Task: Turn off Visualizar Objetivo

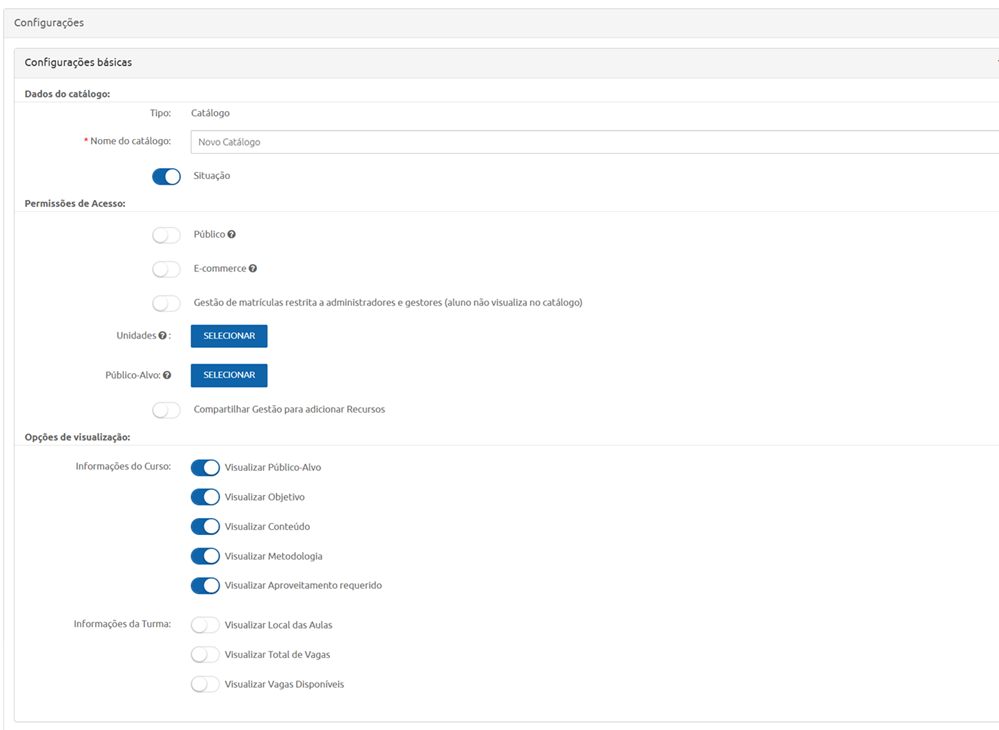Action: coord(205,497)
